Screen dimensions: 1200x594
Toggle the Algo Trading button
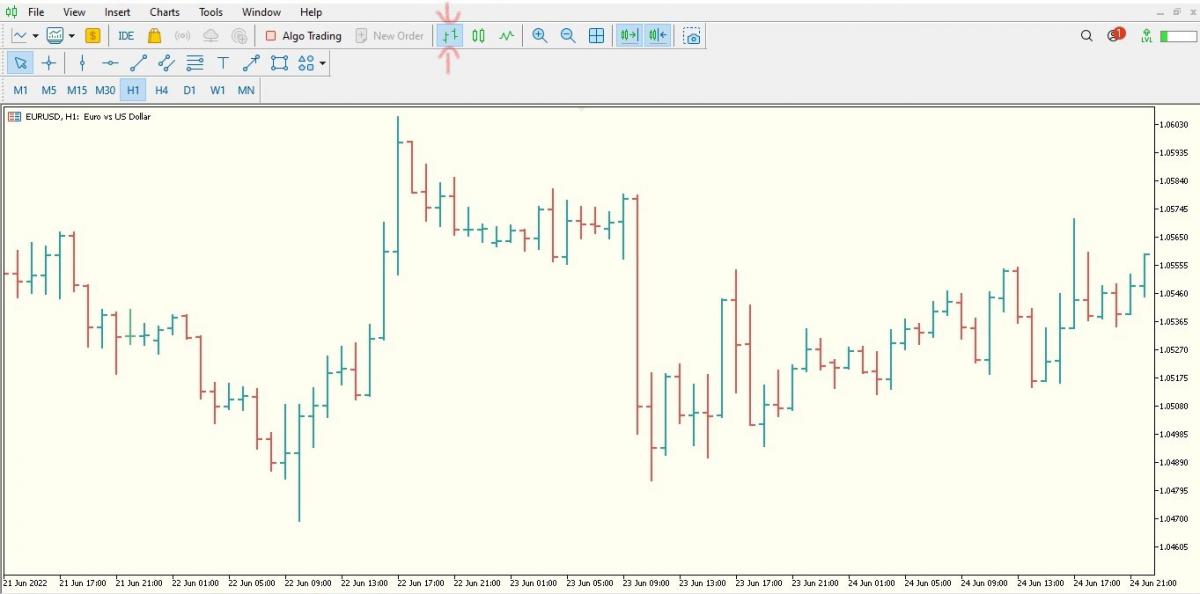coord(303,36)
